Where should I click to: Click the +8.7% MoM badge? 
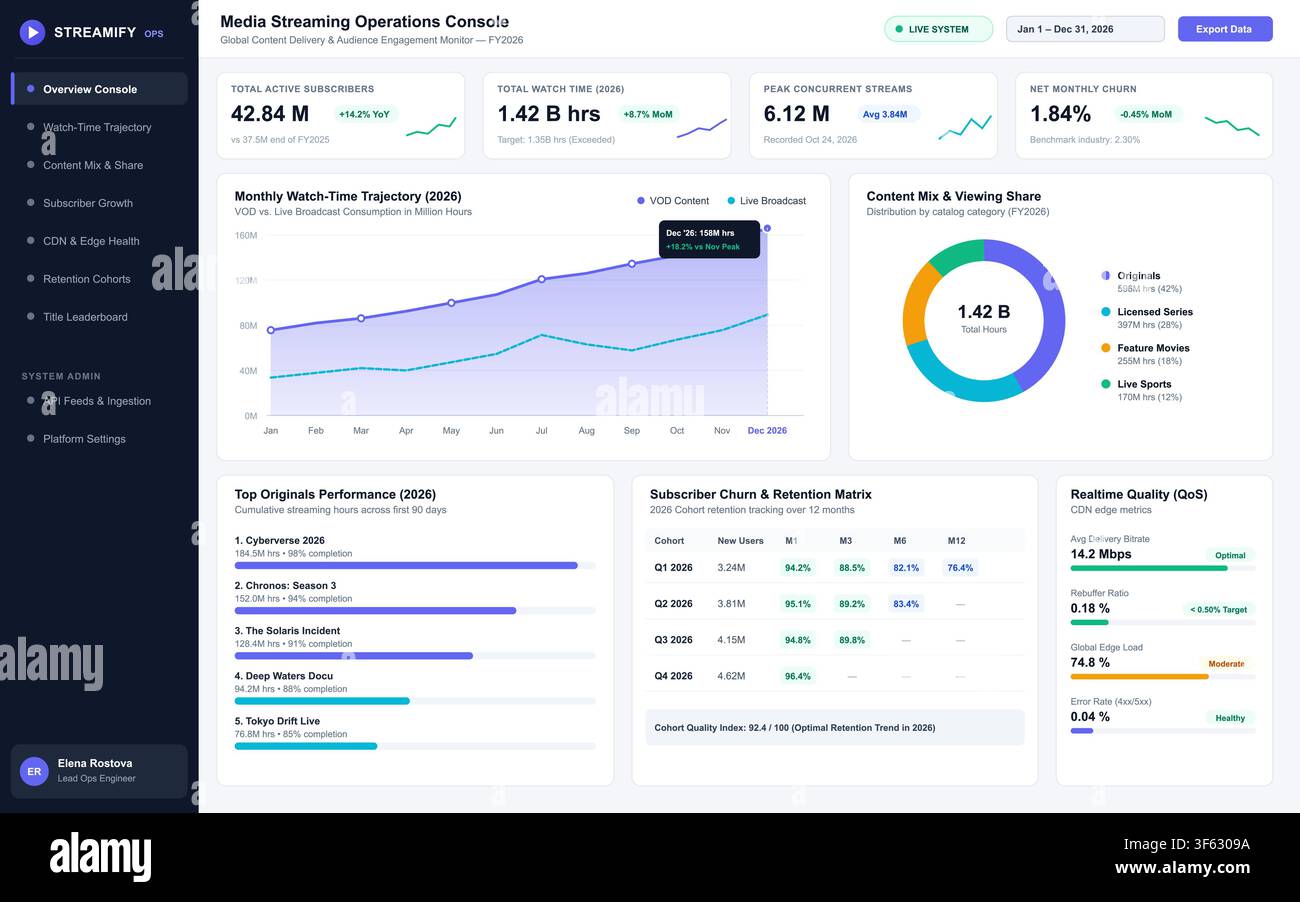tap(648, 114)
